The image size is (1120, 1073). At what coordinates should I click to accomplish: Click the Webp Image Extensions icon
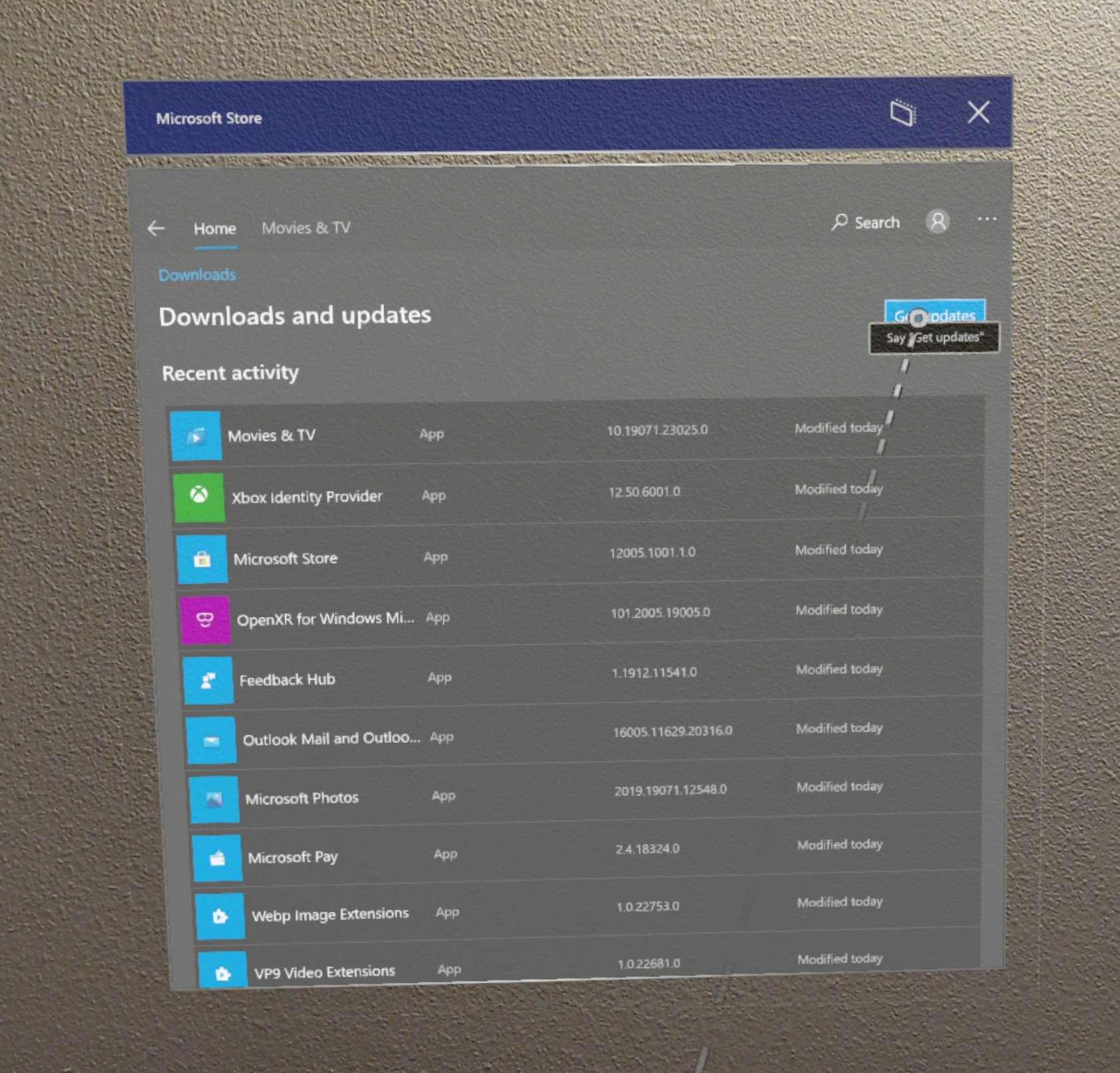pos(220,916)
